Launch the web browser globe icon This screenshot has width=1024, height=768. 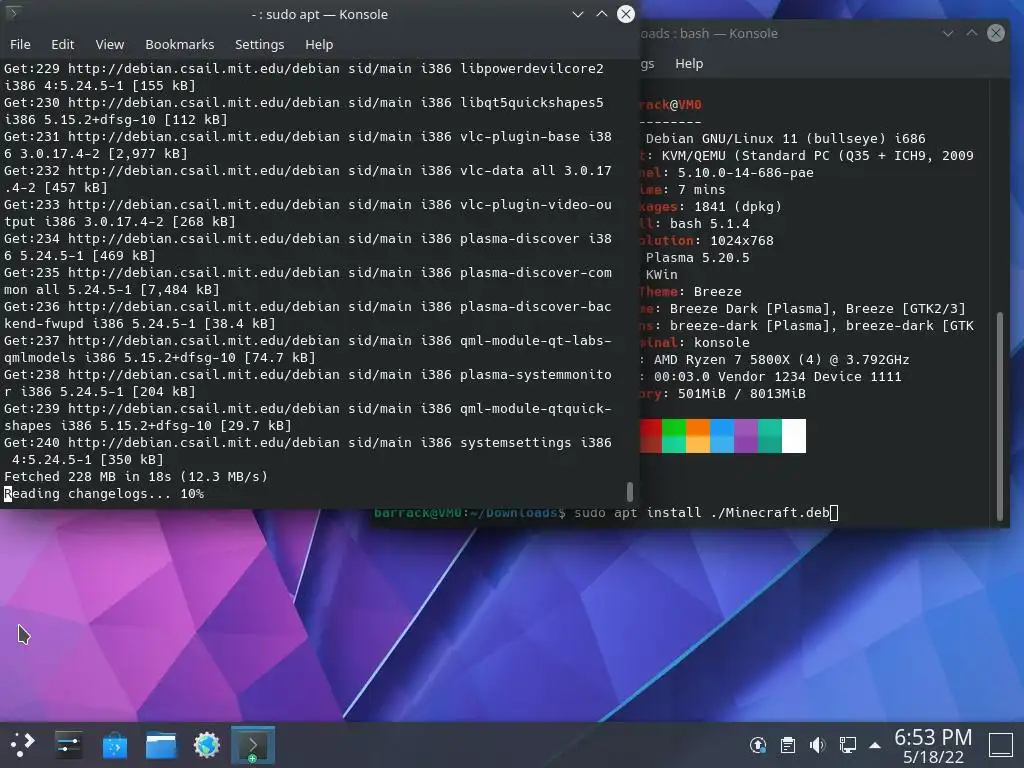(206, 744)
